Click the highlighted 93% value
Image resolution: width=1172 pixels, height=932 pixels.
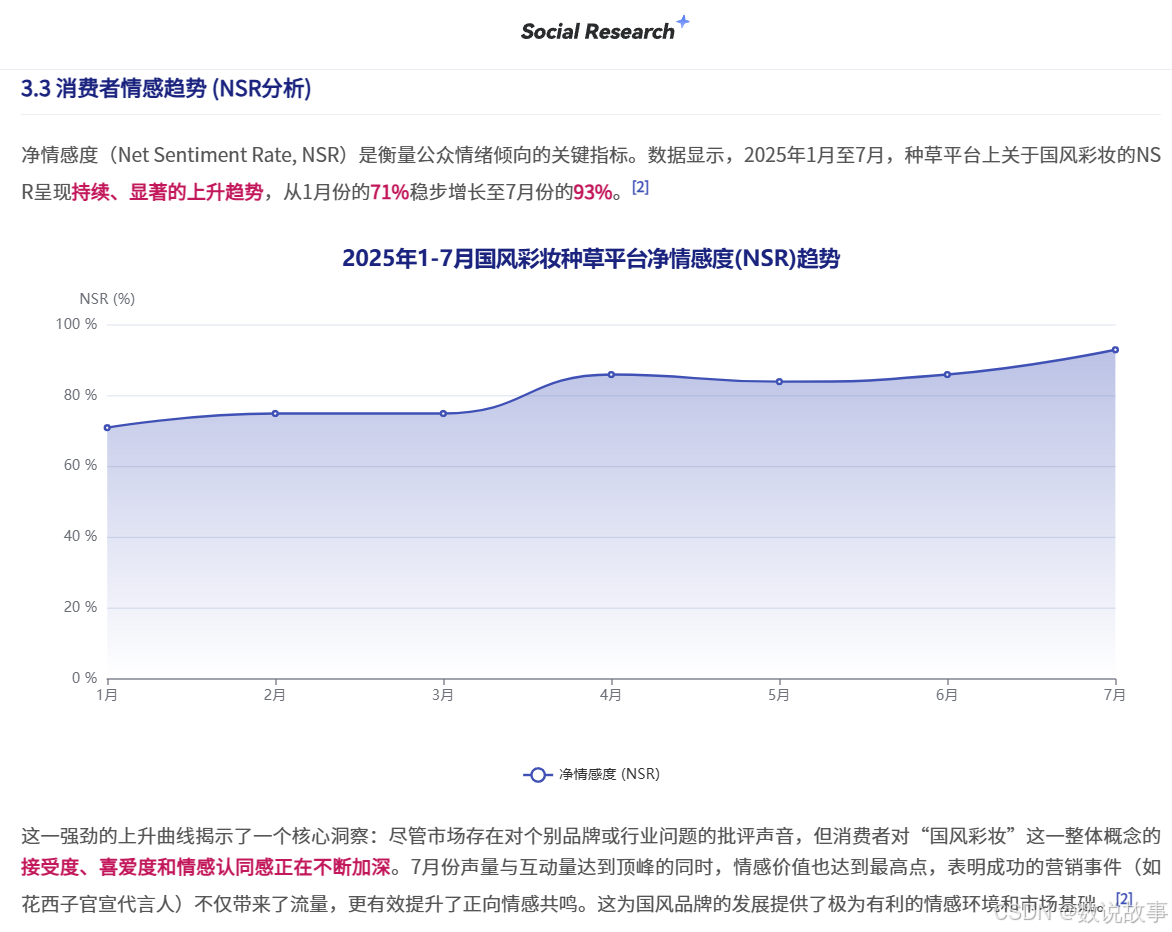[x=593, y=192]
